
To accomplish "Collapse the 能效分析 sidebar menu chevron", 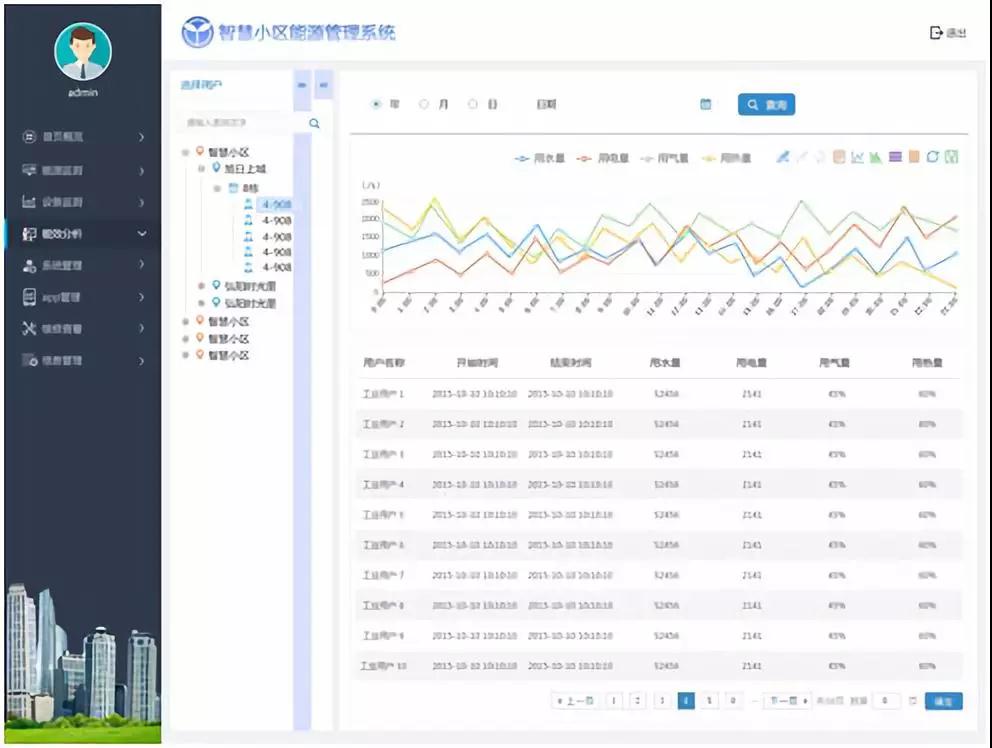I will click(x=142, y=234).
